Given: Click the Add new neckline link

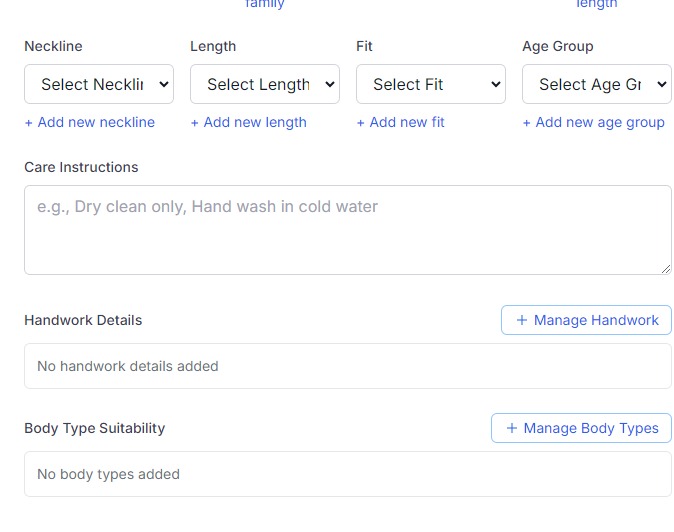Looking at the screenshot, I should point(90,122).
